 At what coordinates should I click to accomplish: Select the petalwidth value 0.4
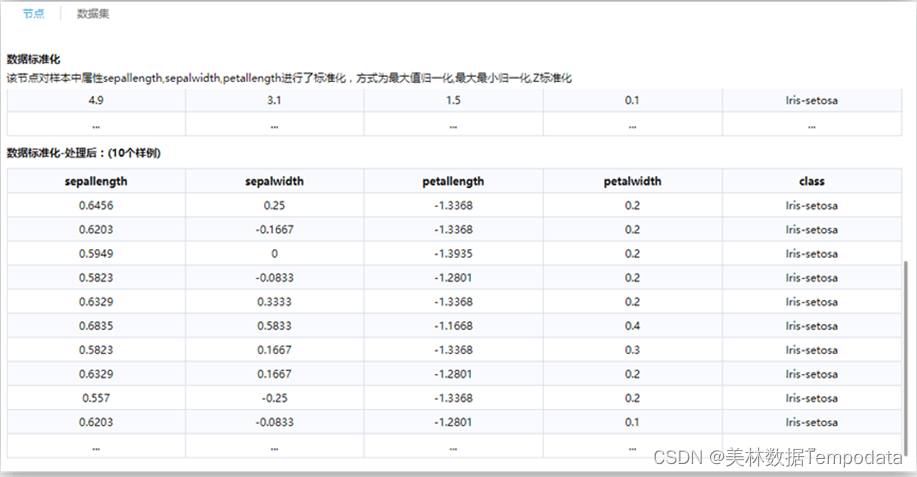[632, 326]
